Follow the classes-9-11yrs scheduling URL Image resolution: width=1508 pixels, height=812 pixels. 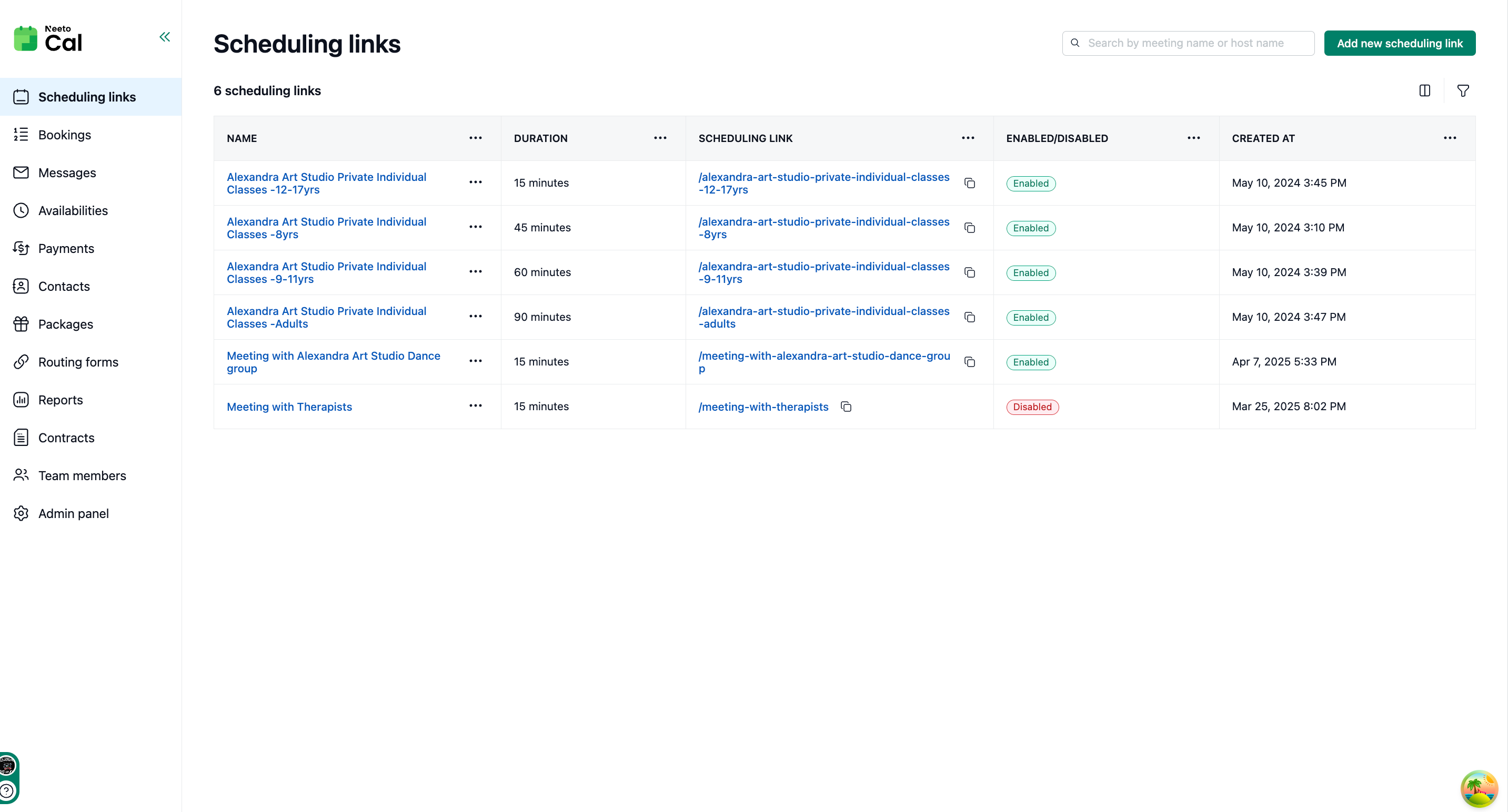pos(823,272)
